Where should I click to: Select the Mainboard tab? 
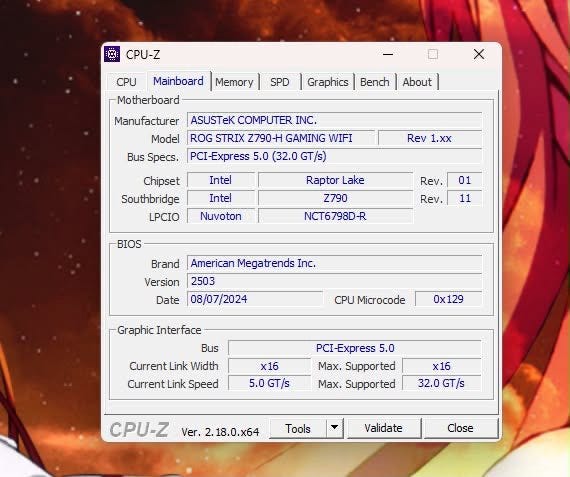pos(178,81)
